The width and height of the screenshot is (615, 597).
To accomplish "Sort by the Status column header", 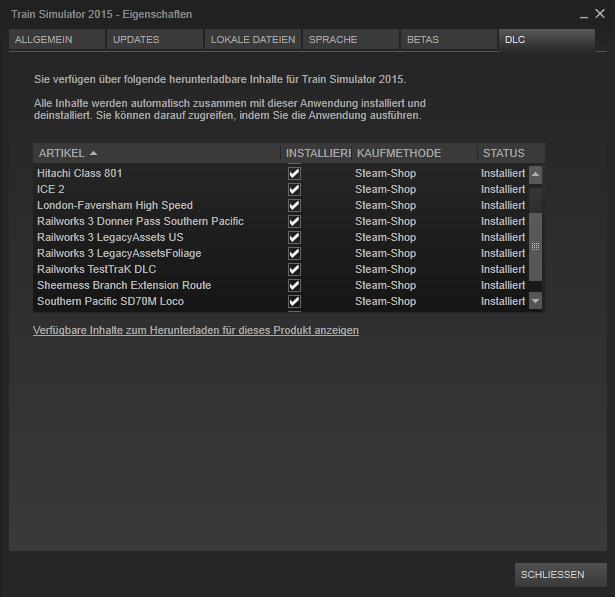I will pyautogui.click(x=511, y=153).
